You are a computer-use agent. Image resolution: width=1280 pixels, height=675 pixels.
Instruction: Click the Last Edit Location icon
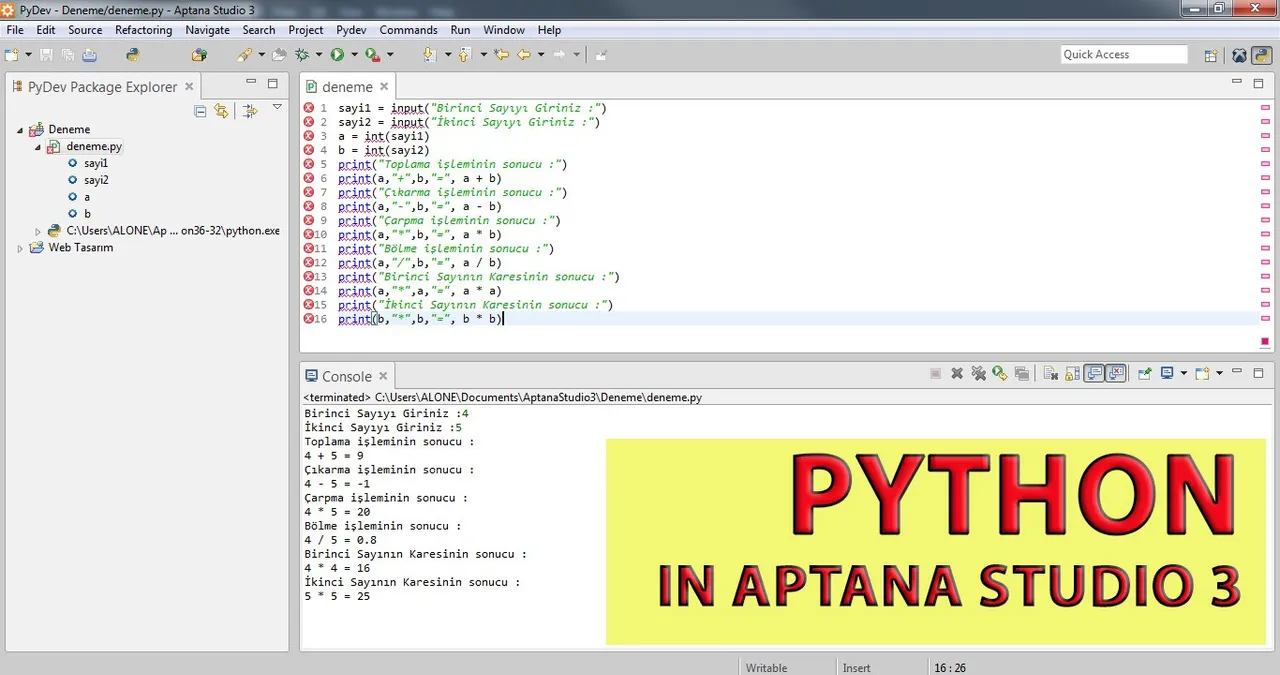(x=501, y=55)
